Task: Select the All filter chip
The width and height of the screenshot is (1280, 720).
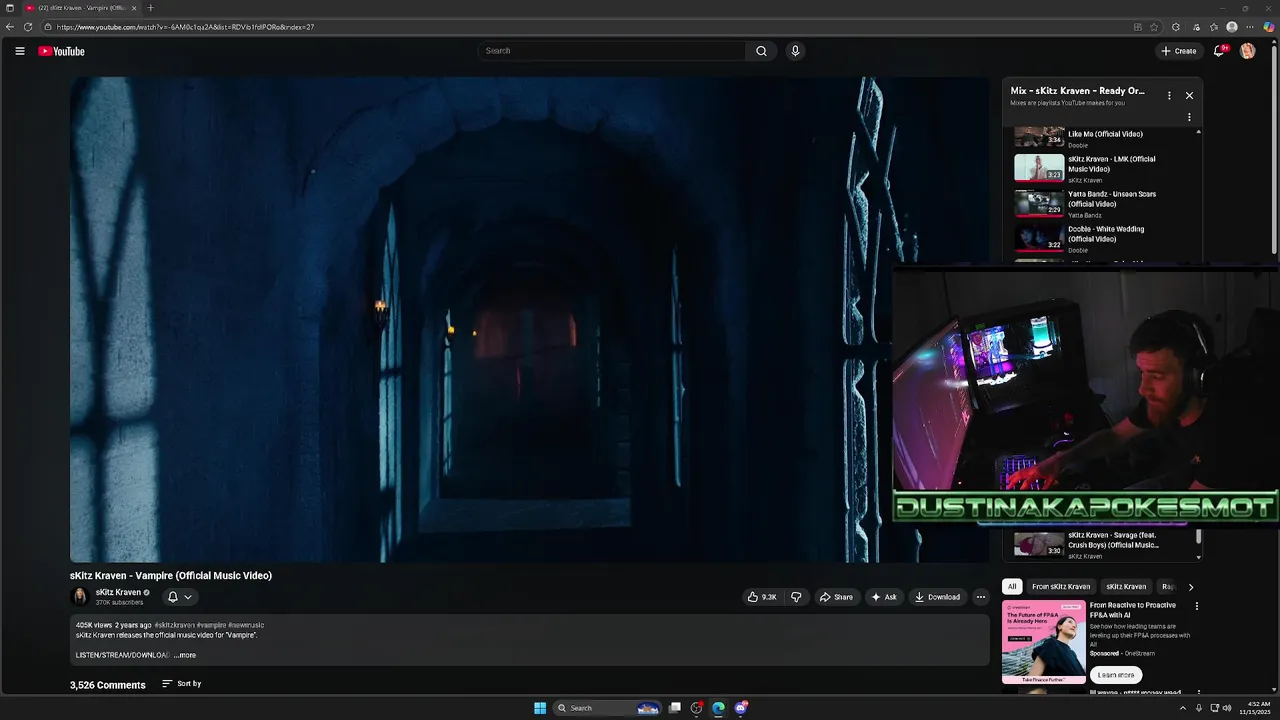Action: [1012, 587]
